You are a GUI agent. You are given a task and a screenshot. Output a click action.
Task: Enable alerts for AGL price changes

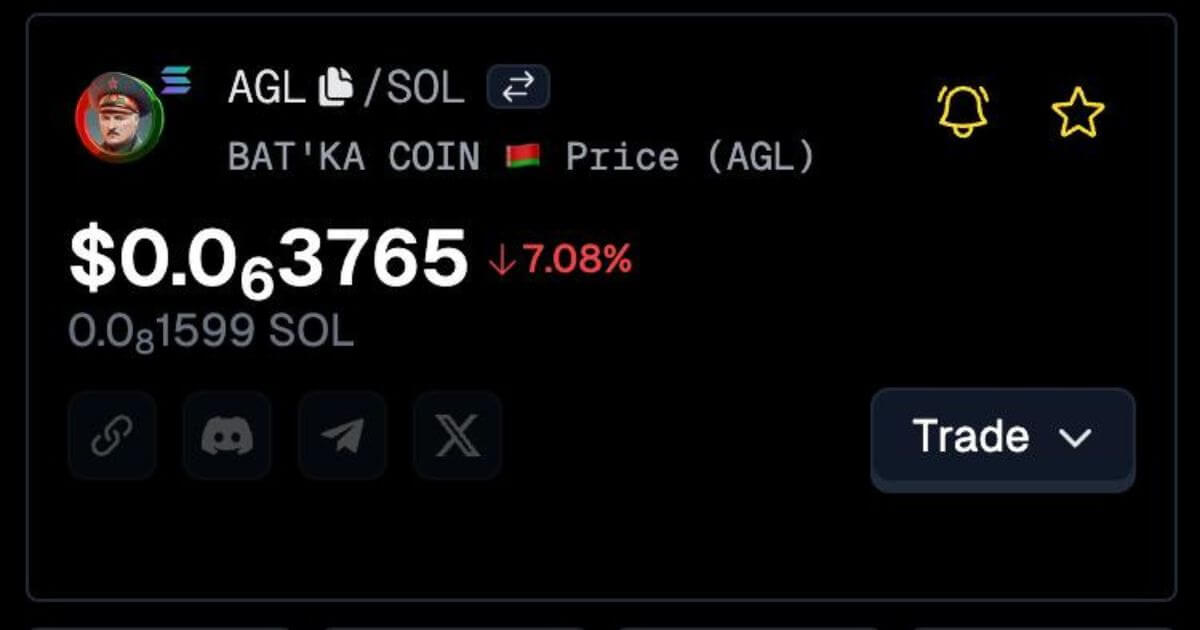pos(963,110)
